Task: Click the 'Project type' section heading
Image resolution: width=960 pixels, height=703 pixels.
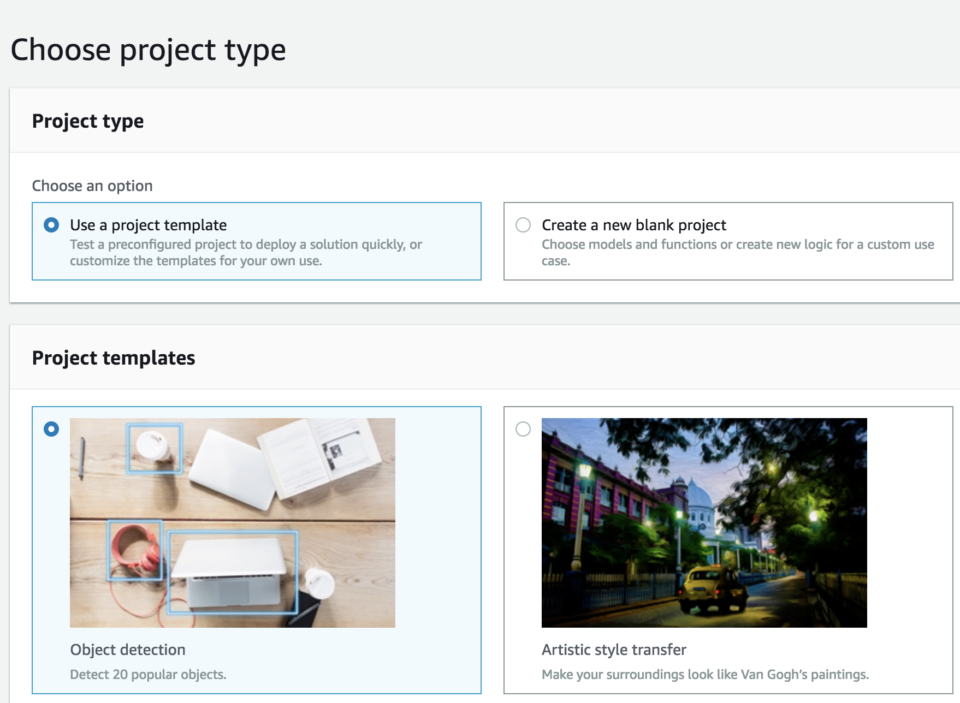Action: pos(88,121)
